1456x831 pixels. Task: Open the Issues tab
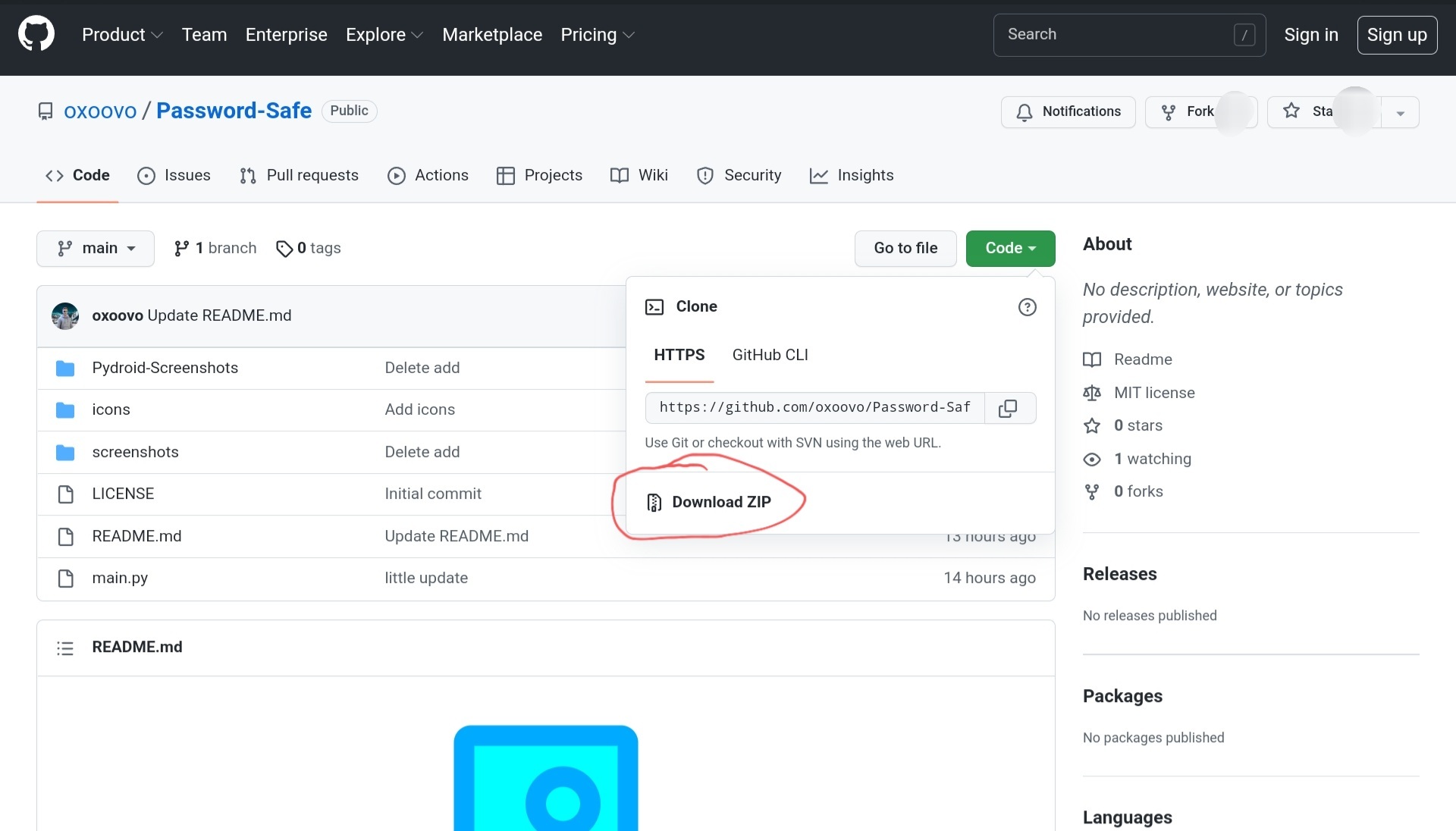(174, 175)
